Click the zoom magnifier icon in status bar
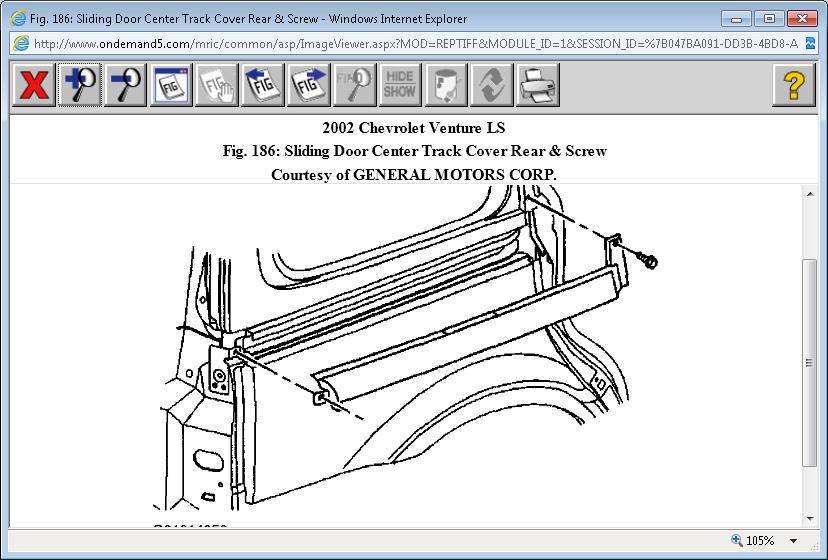 [737, 540]
